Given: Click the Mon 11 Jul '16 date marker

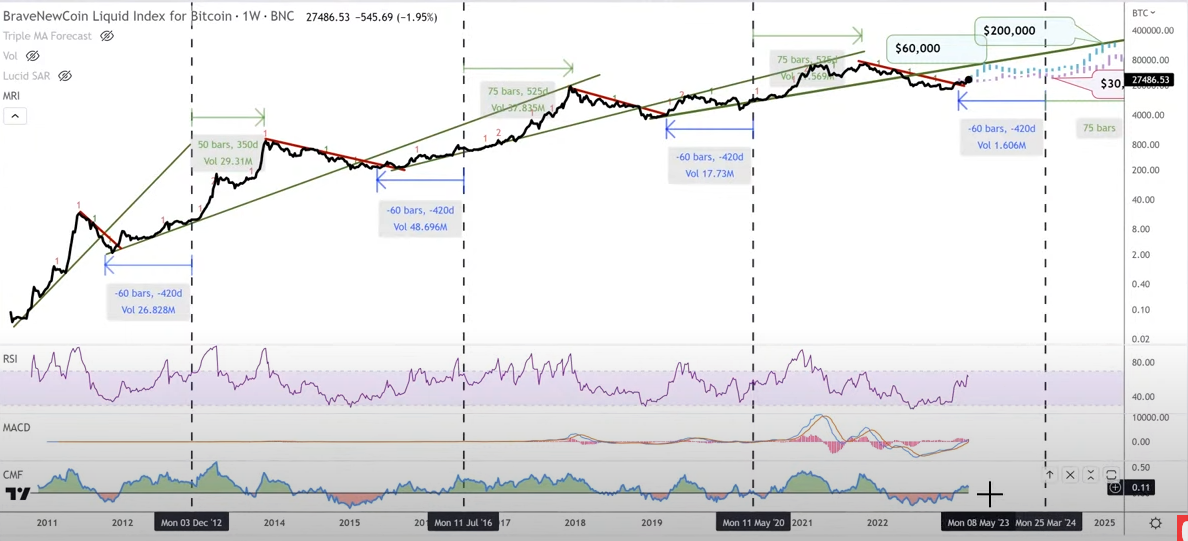Looking at the screenshot, I should pyautogui.click(x=464, y=524).
